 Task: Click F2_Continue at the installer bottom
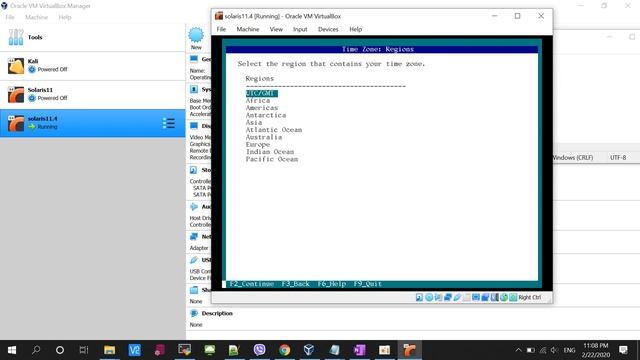click(x=252, y=284)
